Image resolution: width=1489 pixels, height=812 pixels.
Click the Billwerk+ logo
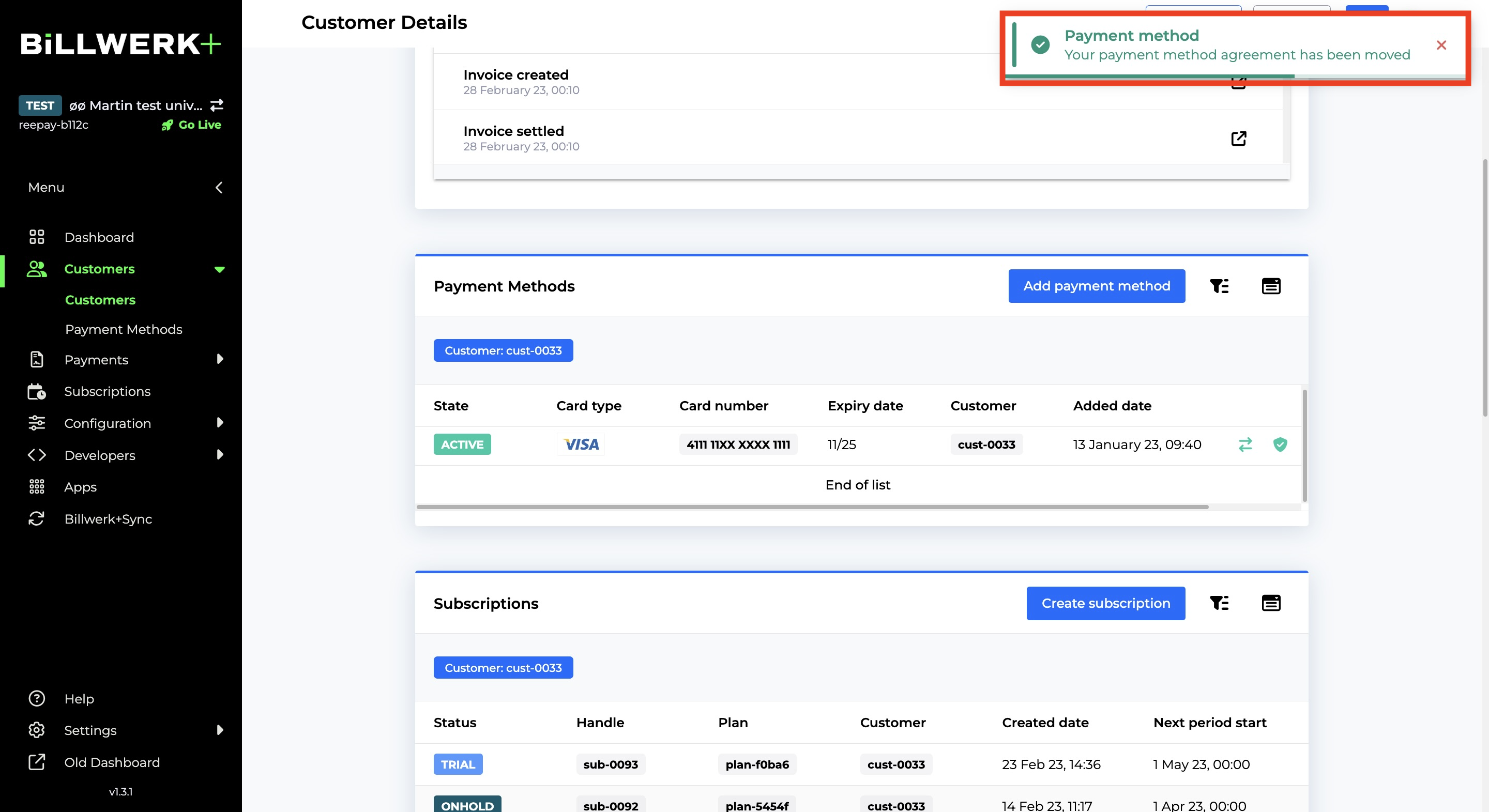point(120,44)
